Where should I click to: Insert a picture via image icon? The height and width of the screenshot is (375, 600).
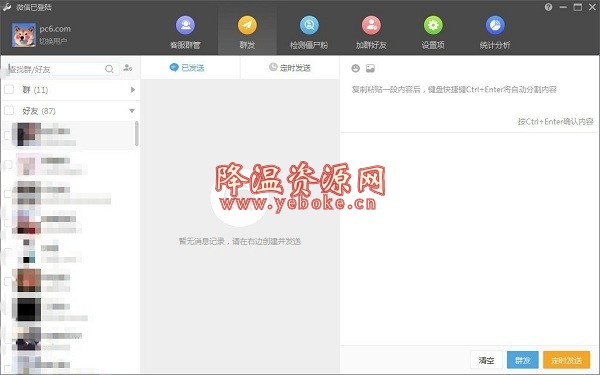(x=370, y=68)
